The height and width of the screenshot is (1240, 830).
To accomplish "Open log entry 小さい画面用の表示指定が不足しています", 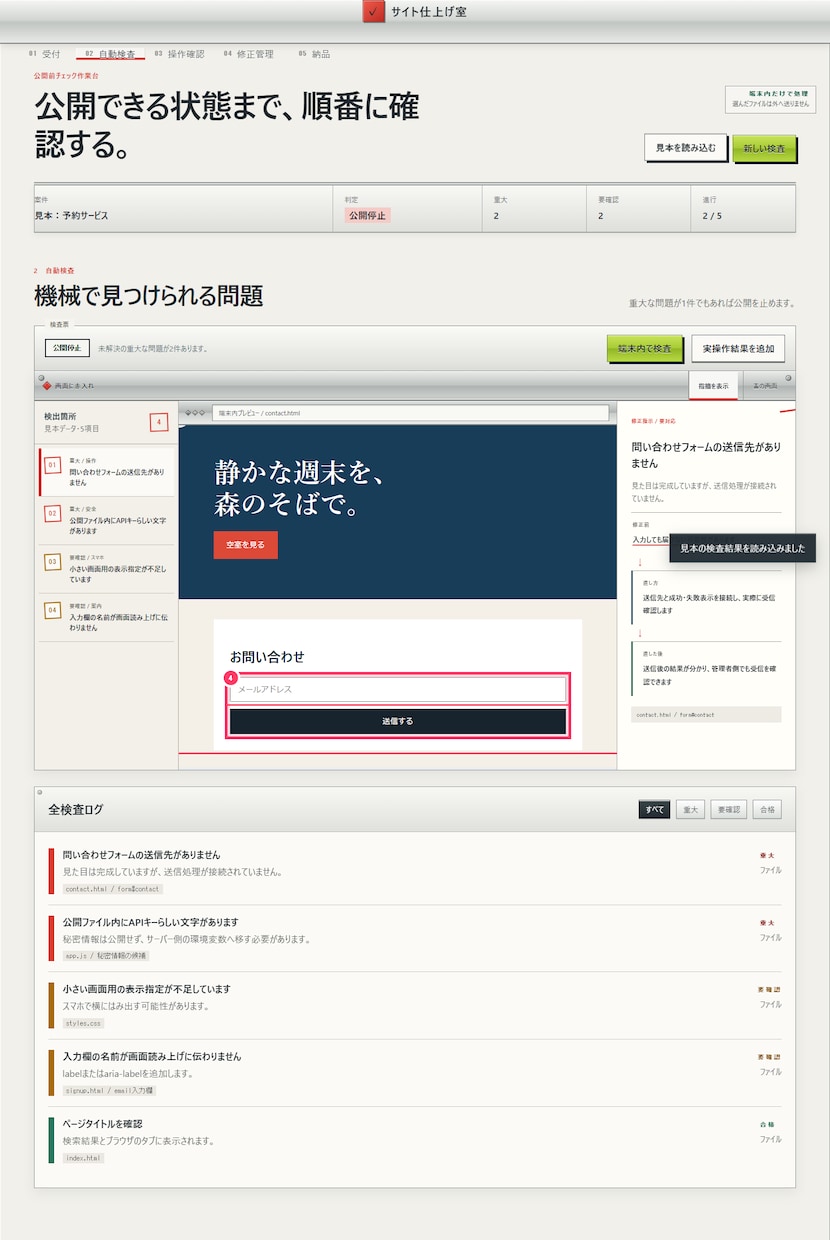I will click(415, 1005).
